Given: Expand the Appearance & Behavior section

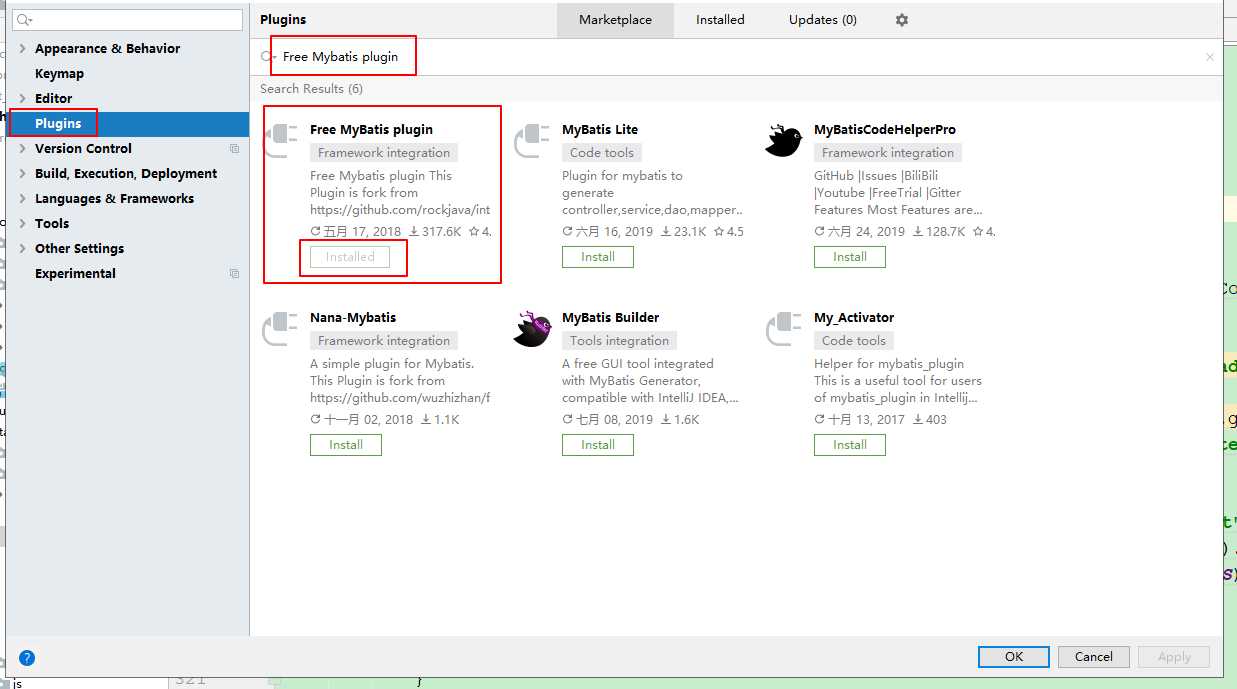Looking at the screenshot, I should coord(23,49).
